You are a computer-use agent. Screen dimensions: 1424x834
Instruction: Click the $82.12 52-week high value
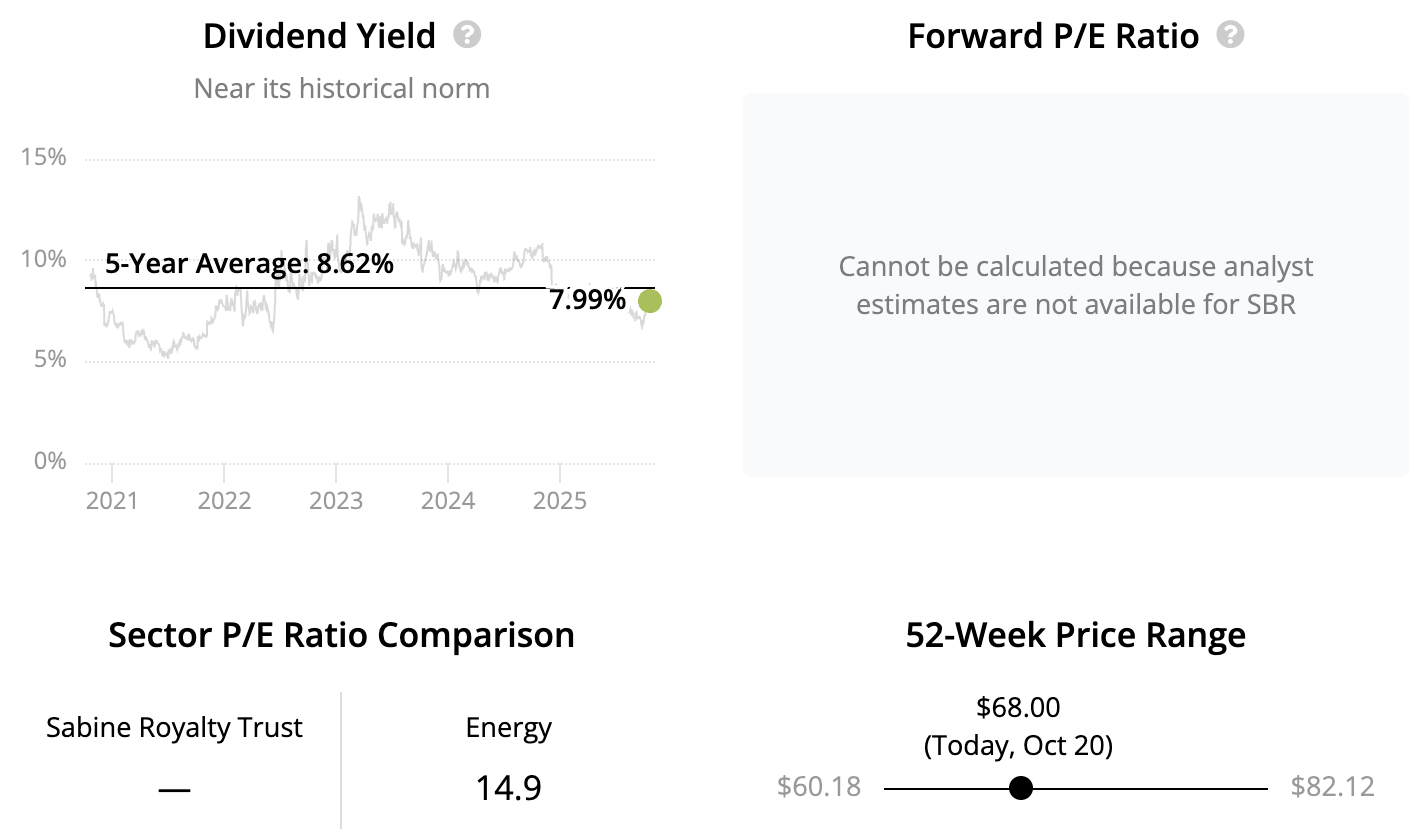pos(1332,787)
